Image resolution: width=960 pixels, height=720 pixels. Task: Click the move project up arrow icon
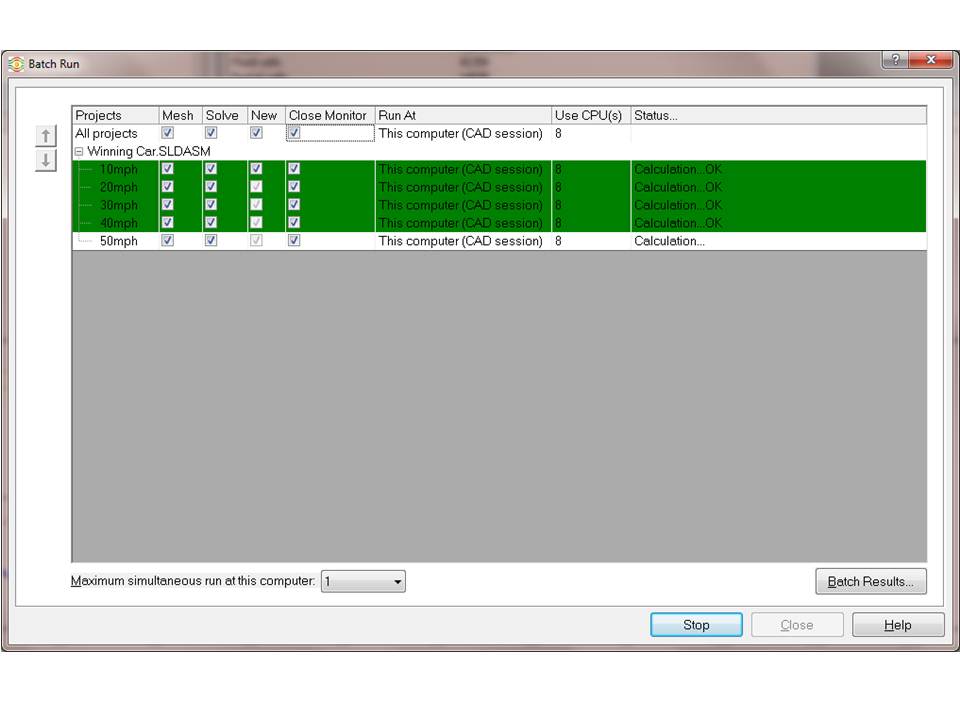(x=45, y=136)
